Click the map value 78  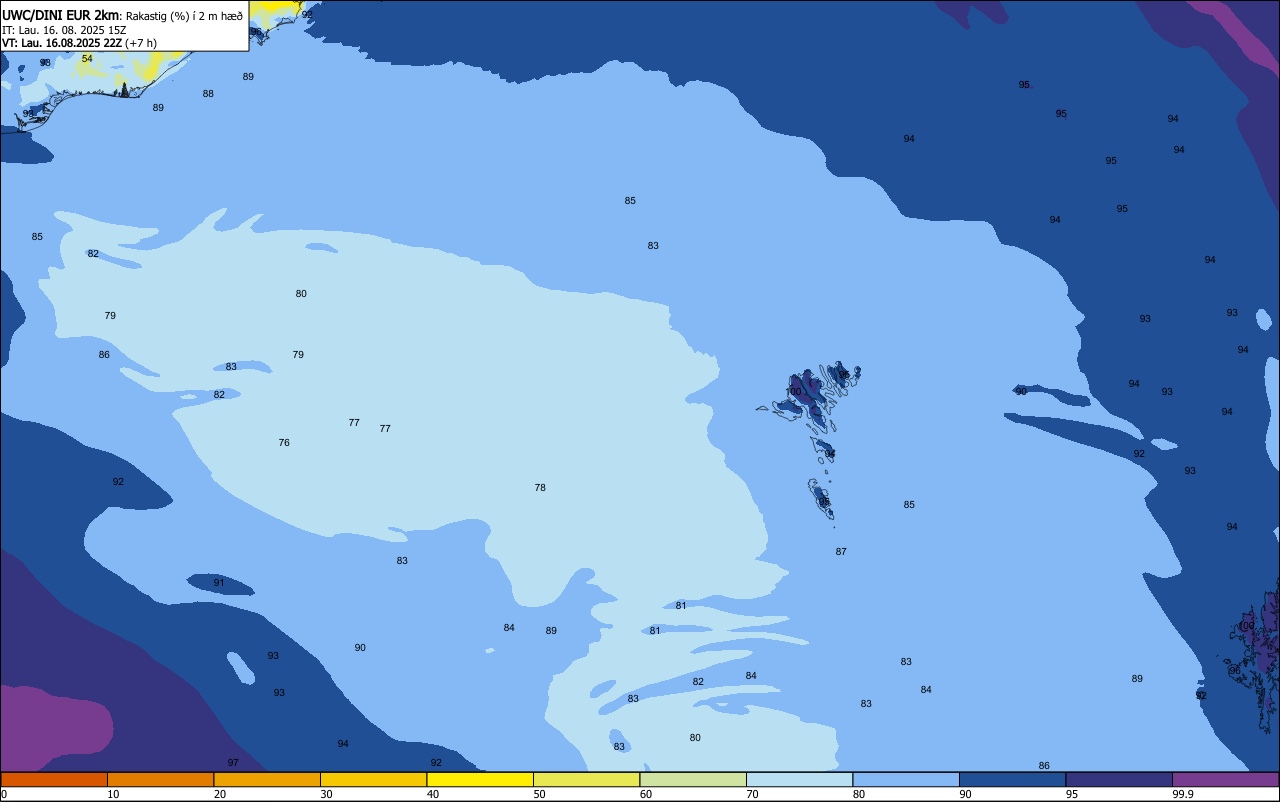point(540,487)
